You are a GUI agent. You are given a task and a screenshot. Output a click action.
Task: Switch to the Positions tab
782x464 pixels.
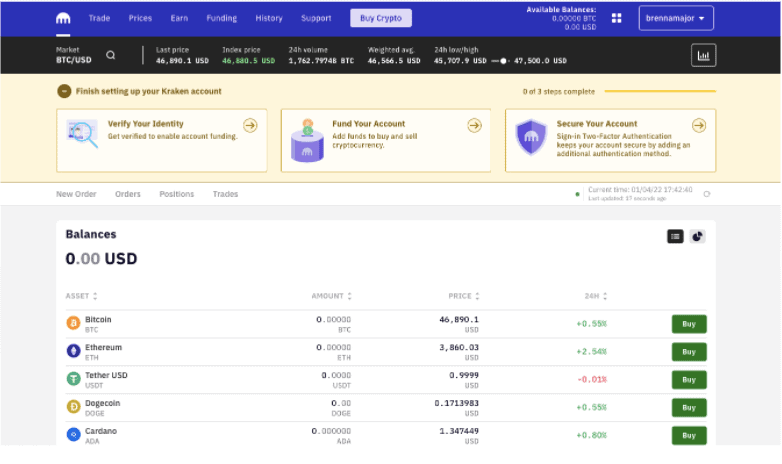click(x=177, y=194)
